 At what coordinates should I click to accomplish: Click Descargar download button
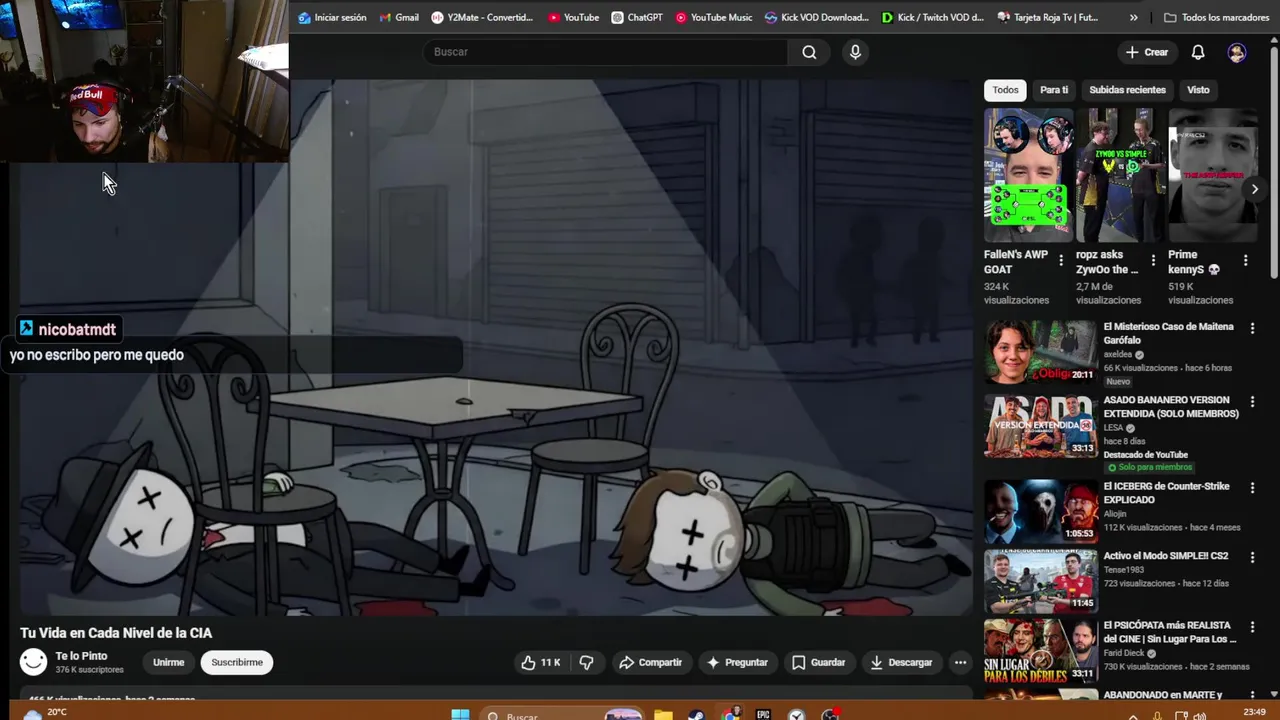(x=901, y=662)
